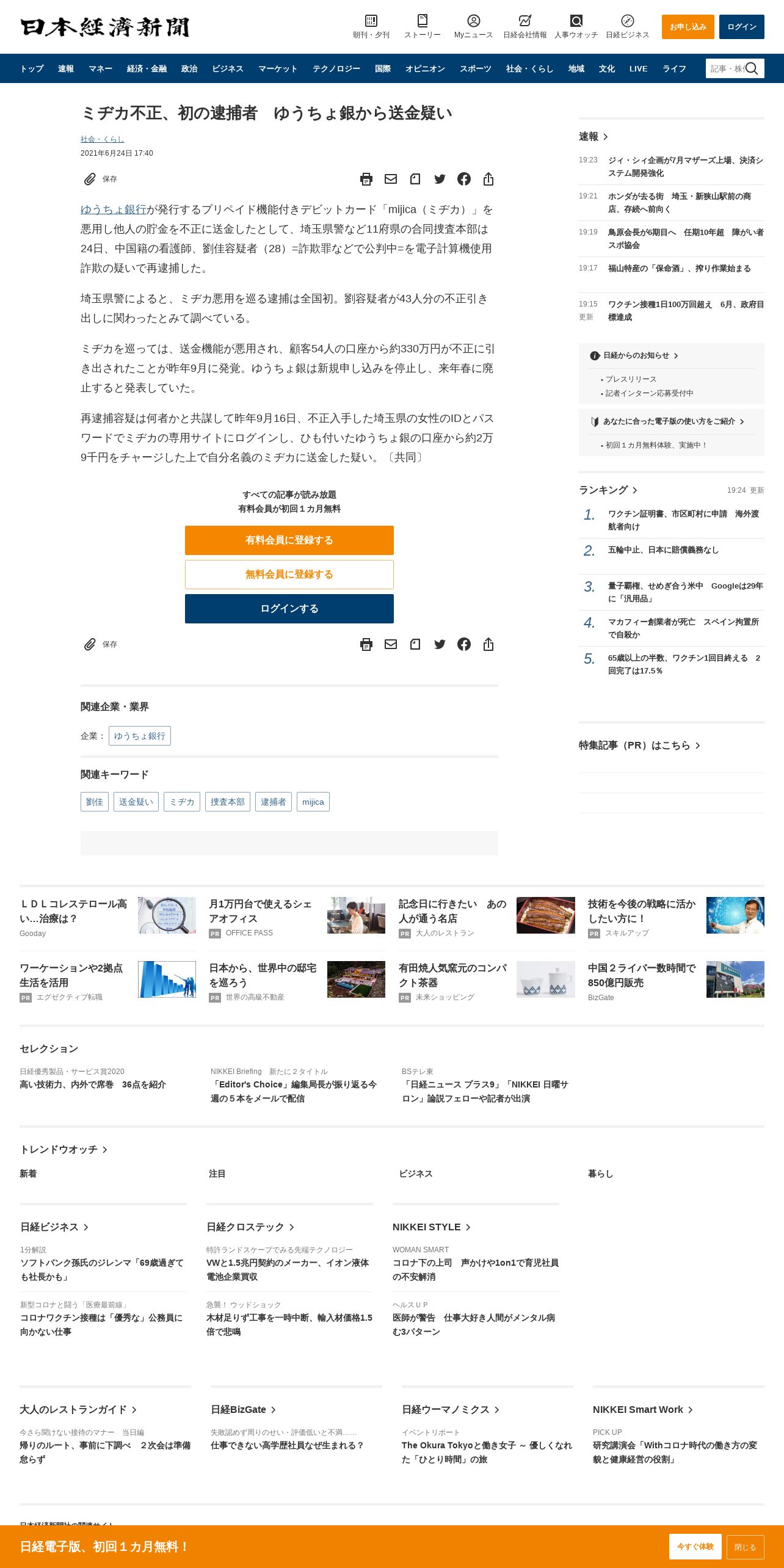Image resolution: width=784 pixels, height=1568 pixels.
Task: Click the top print icon above the article
Action: point(366,179)
